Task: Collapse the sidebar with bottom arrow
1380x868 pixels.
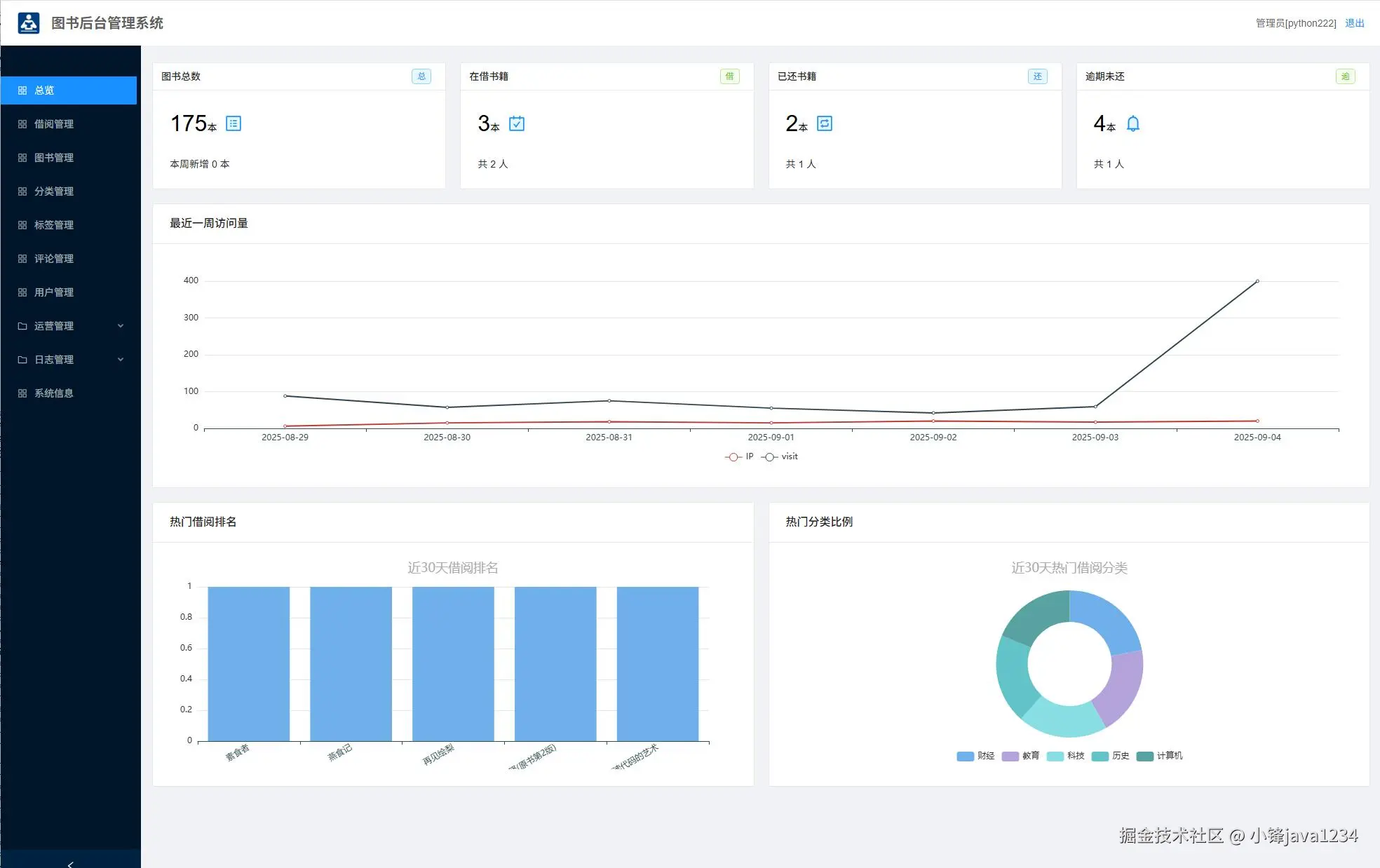Action: coord(70,864)
